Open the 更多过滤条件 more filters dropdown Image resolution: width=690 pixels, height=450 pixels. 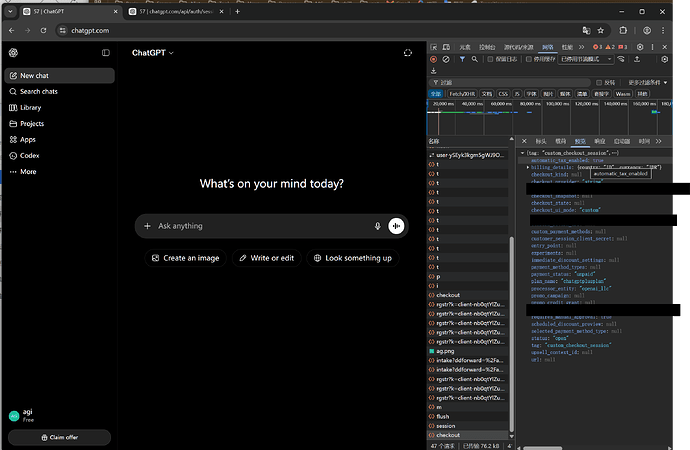pyautogui.click(x=647, y=83)
